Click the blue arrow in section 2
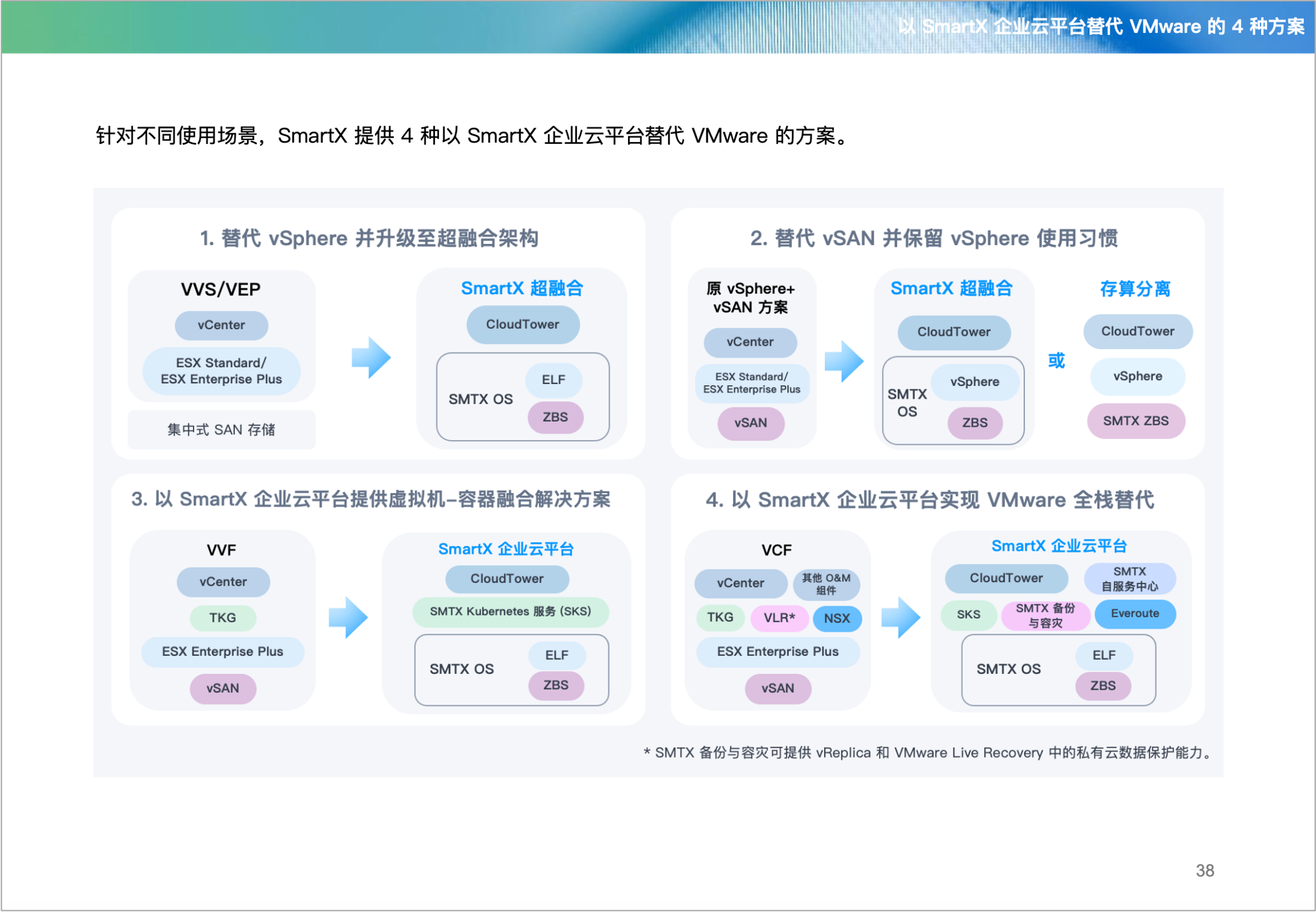This screenshot has height=912, width=1316. pos(843,361)
